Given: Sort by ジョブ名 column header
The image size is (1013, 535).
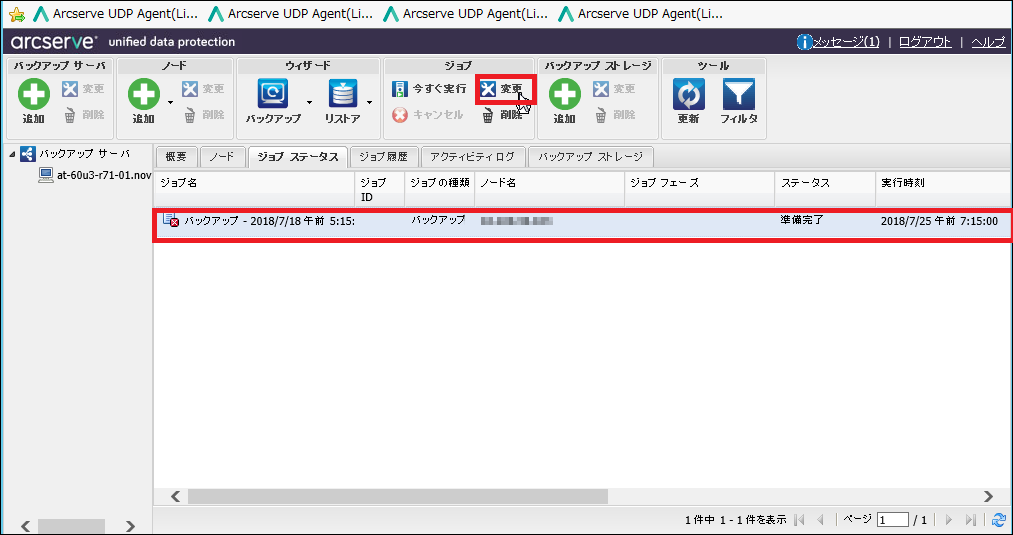Looking at the screenshot, I should 254,189.
